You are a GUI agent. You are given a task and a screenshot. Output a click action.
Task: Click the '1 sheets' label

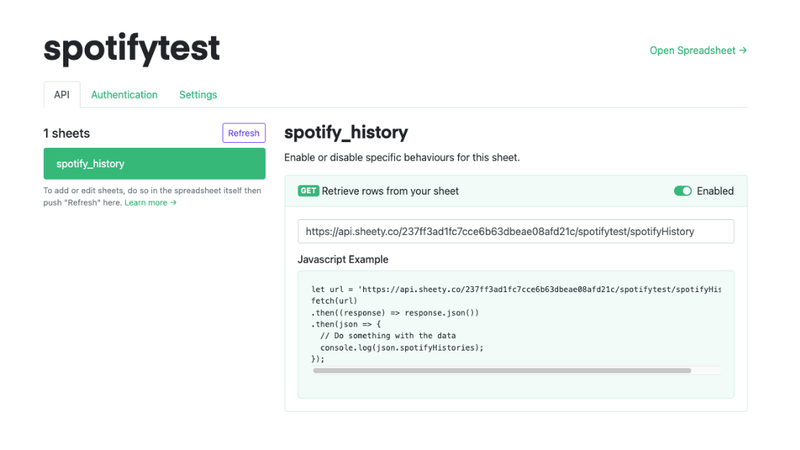point(66,134)
